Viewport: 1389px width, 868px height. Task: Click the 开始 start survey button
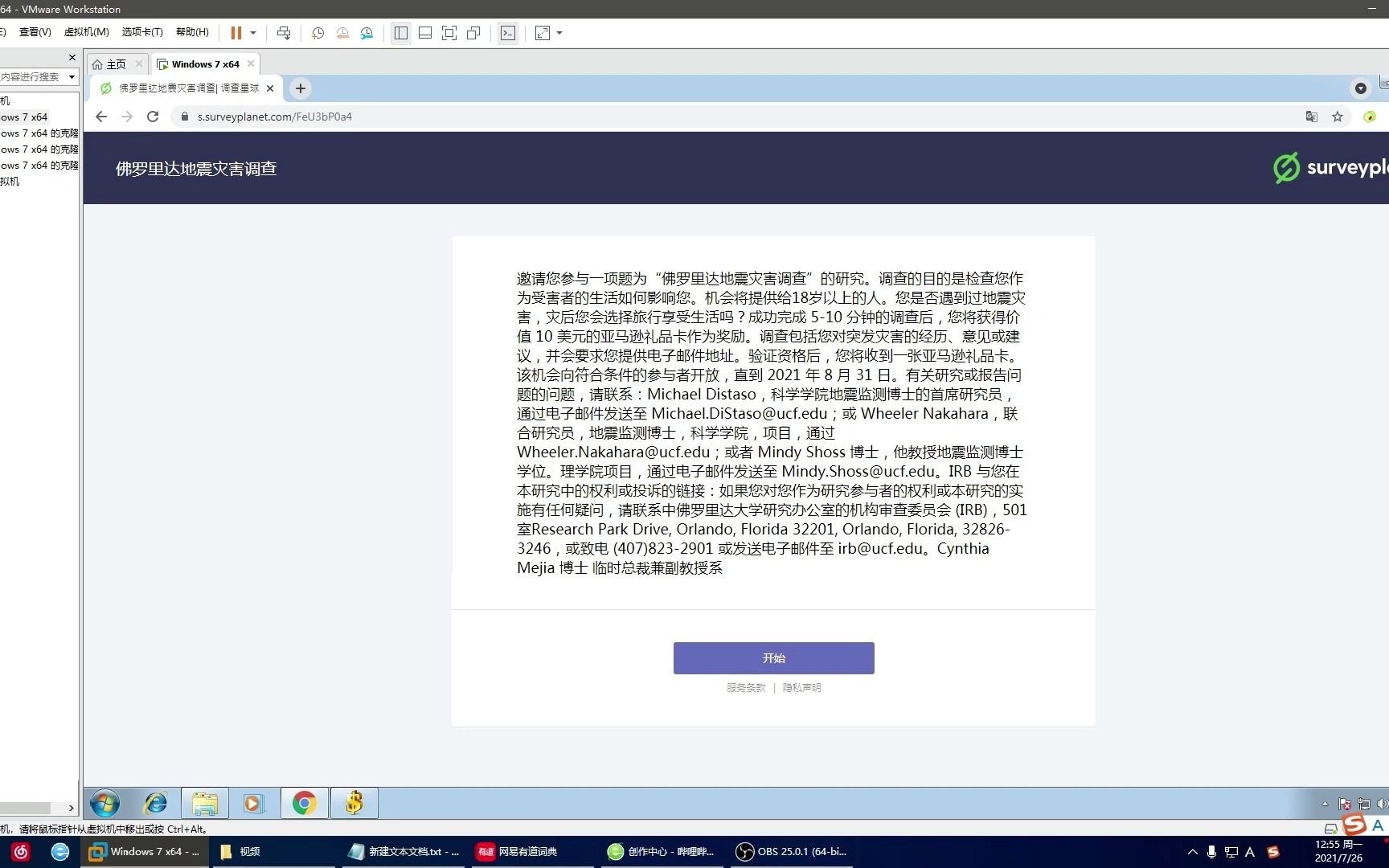[773, 658]
